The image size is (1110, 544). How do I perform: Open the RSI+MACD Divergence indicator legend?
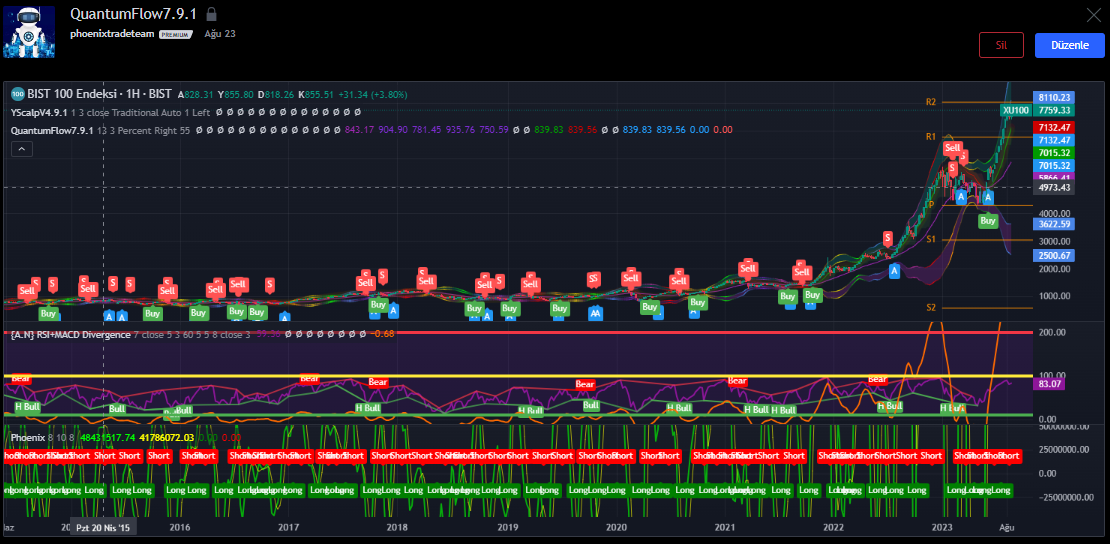(x=70, y=334)
